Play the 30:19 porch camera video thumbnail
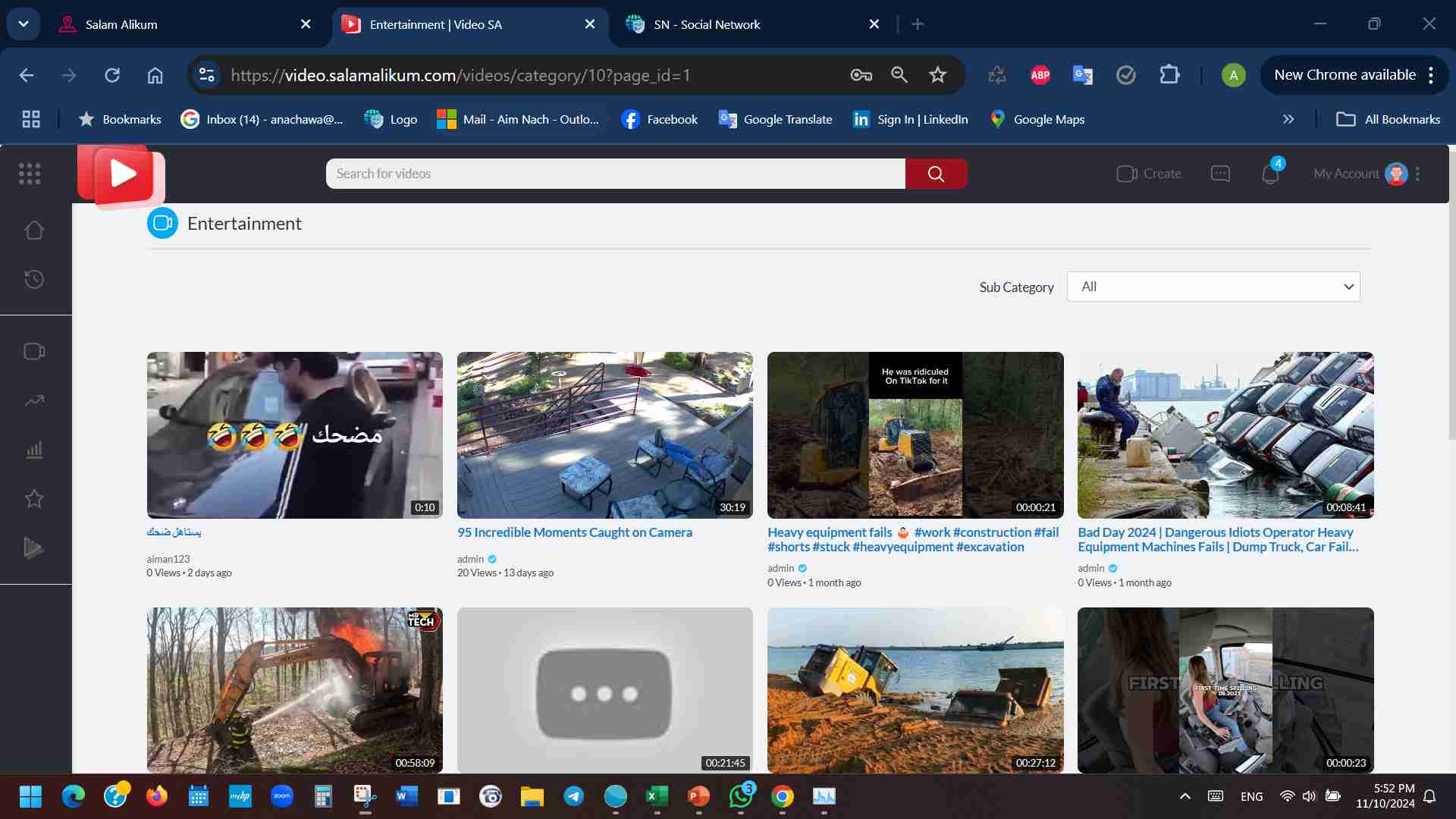The height and width of the screenshot is (819, 1456). click(x=604, y=435)
